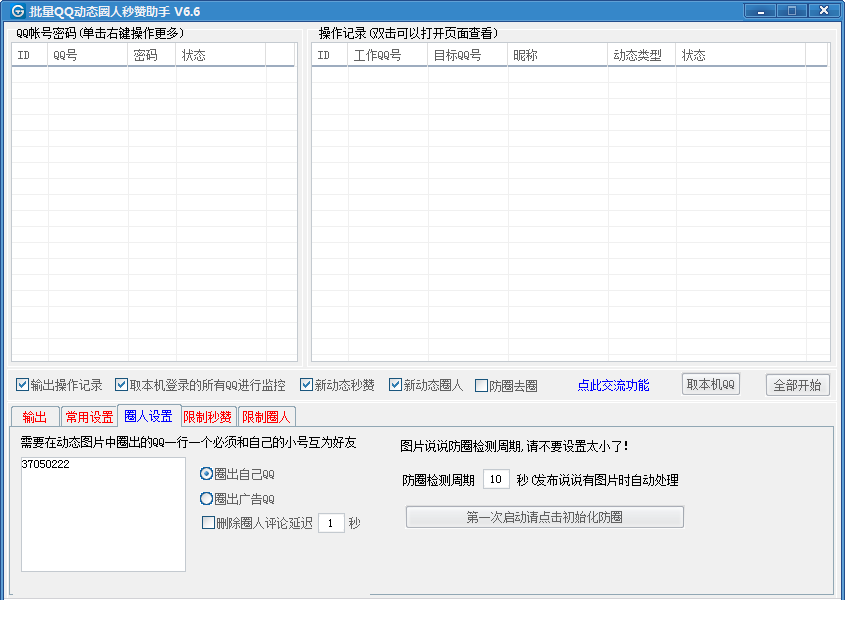
Task: Click the 取本机QQ button
Action: [710, 384]
